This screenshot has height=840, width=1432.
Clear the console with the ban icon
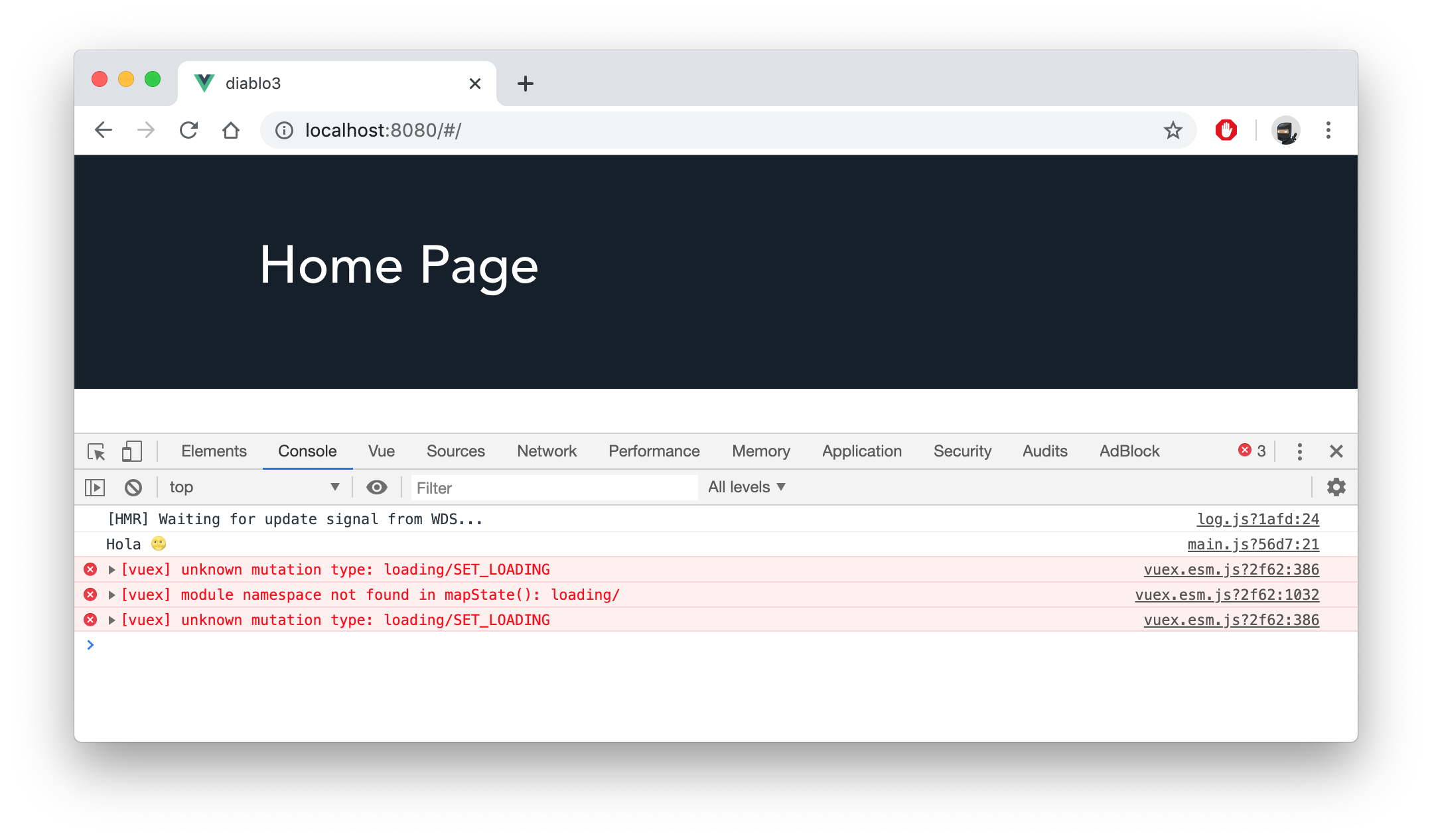pos(133,488)
